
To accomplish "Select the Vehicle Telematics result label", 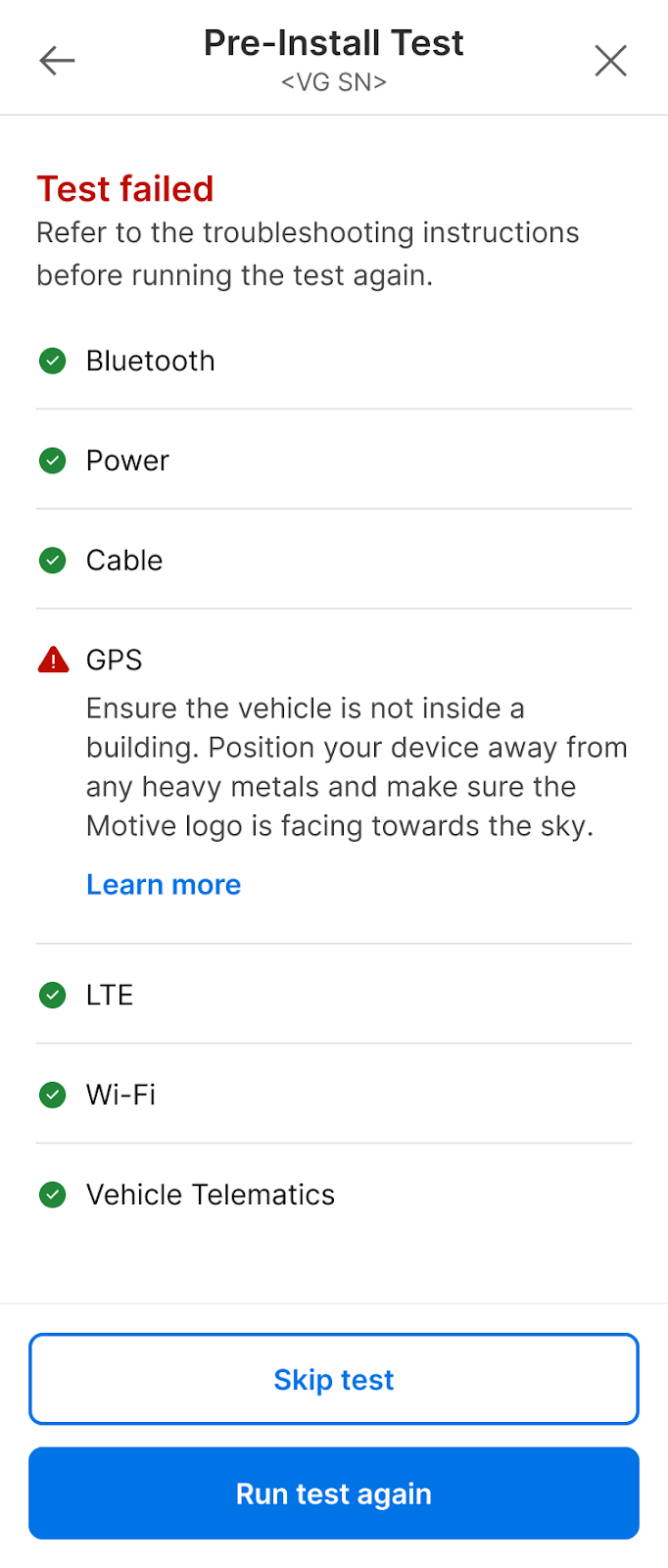I will pos(211,1195).
